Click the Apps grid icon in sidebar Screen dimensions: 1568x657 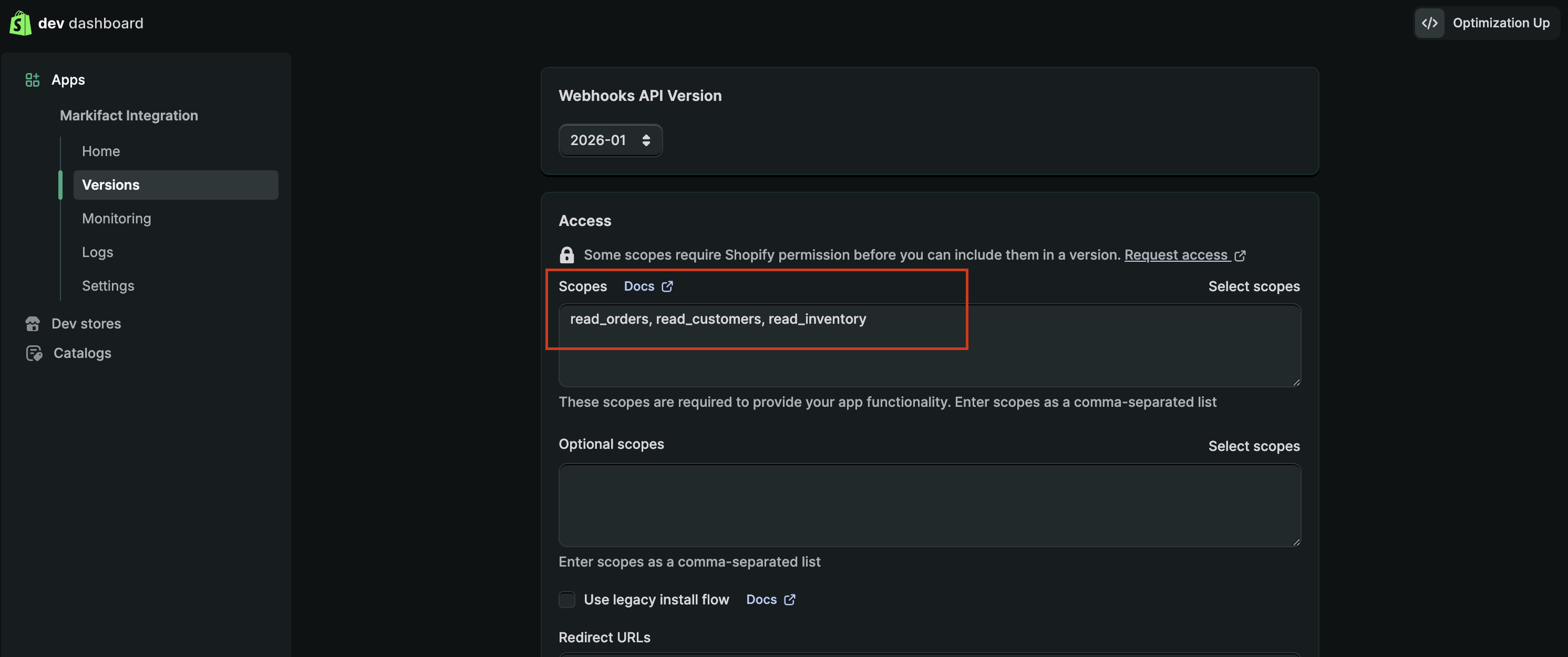[32, 80]
